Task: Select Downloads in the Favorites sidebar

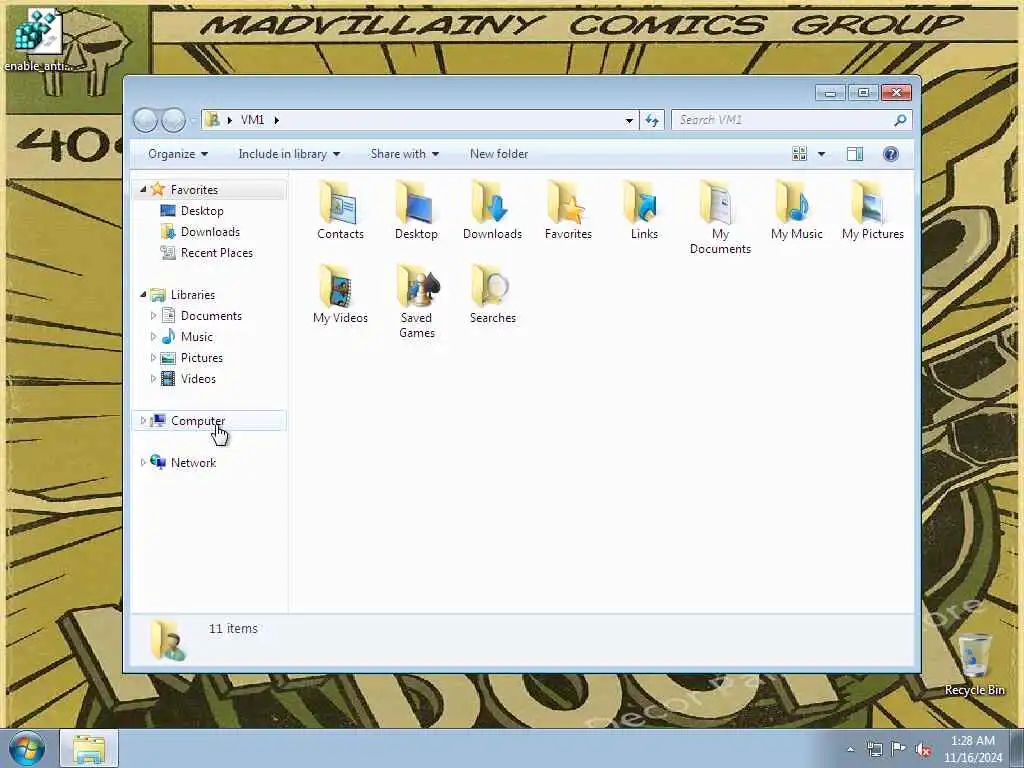Action: 200,232
